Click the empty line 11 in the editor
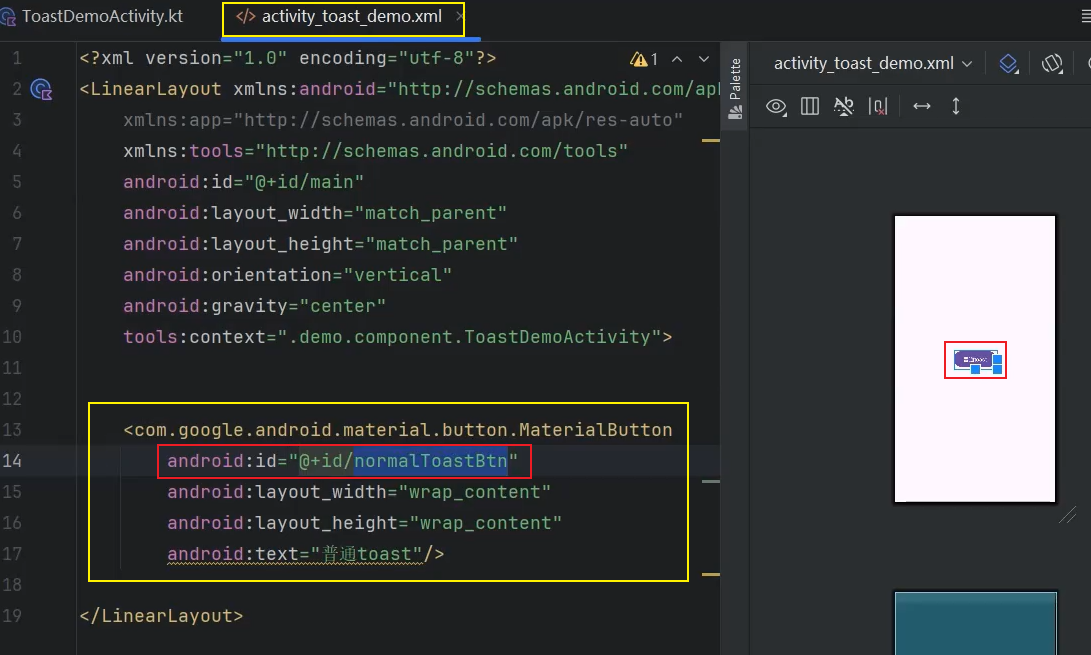Viewport: 1091px width, 655px height. pos(397,368)
